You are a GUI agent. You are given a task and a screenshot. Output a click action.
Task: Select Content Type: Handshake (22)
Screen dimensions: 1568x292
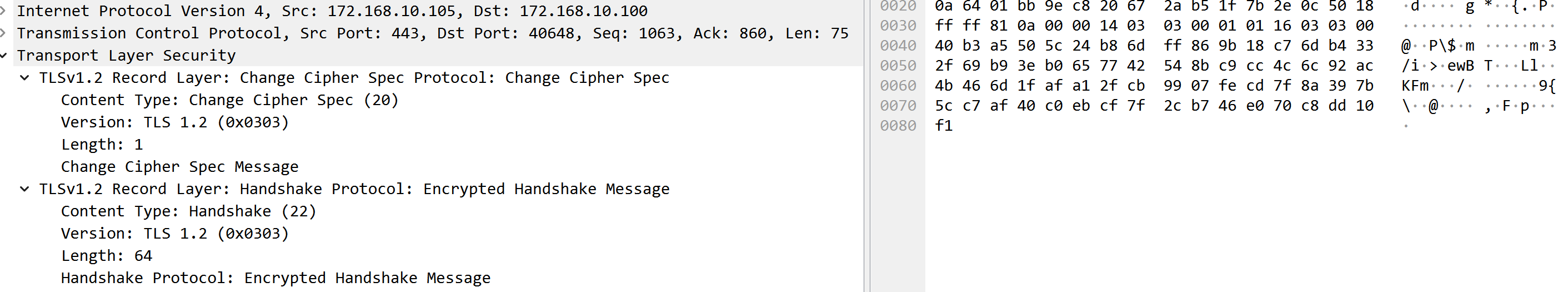click(x=189, y=211)
